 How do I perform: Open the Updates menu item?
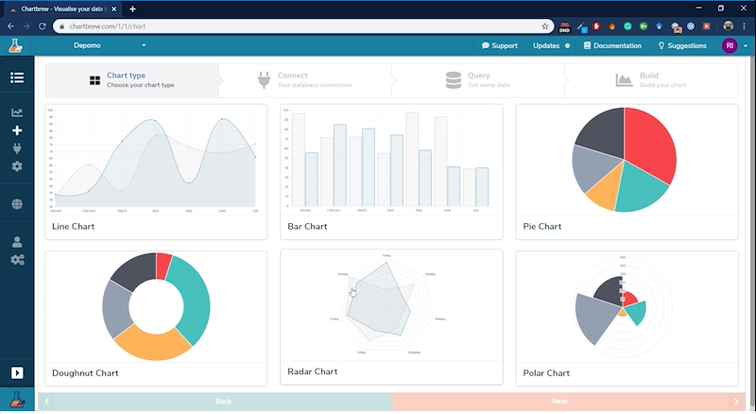click(550, 45)
